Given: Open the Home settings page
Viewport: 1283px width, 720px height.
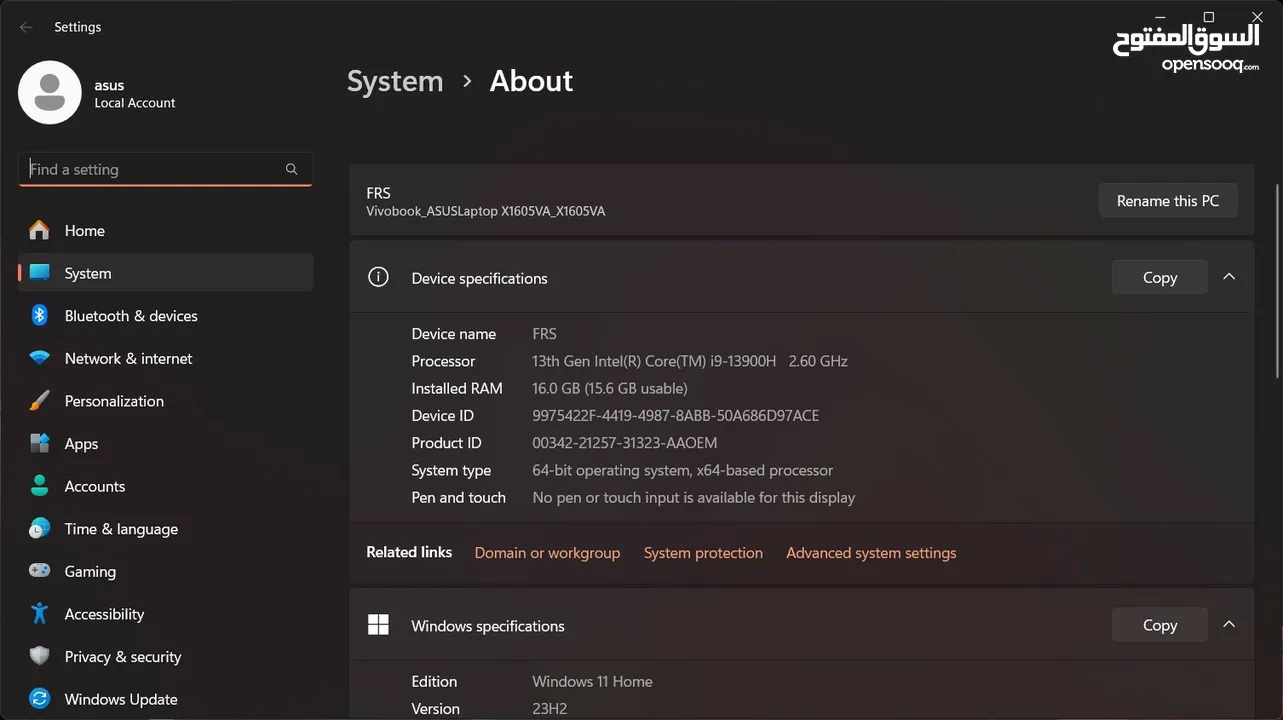Looking at the screenshot, I should [x=166, y=230].
